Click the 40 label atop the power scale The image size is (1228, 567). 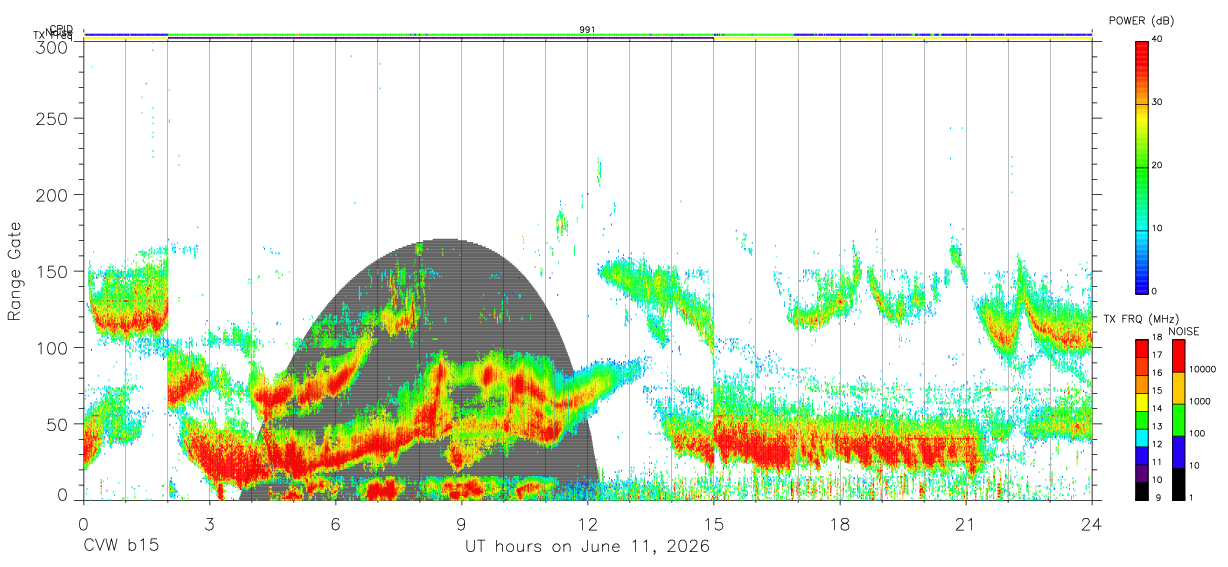point(1158,39)
